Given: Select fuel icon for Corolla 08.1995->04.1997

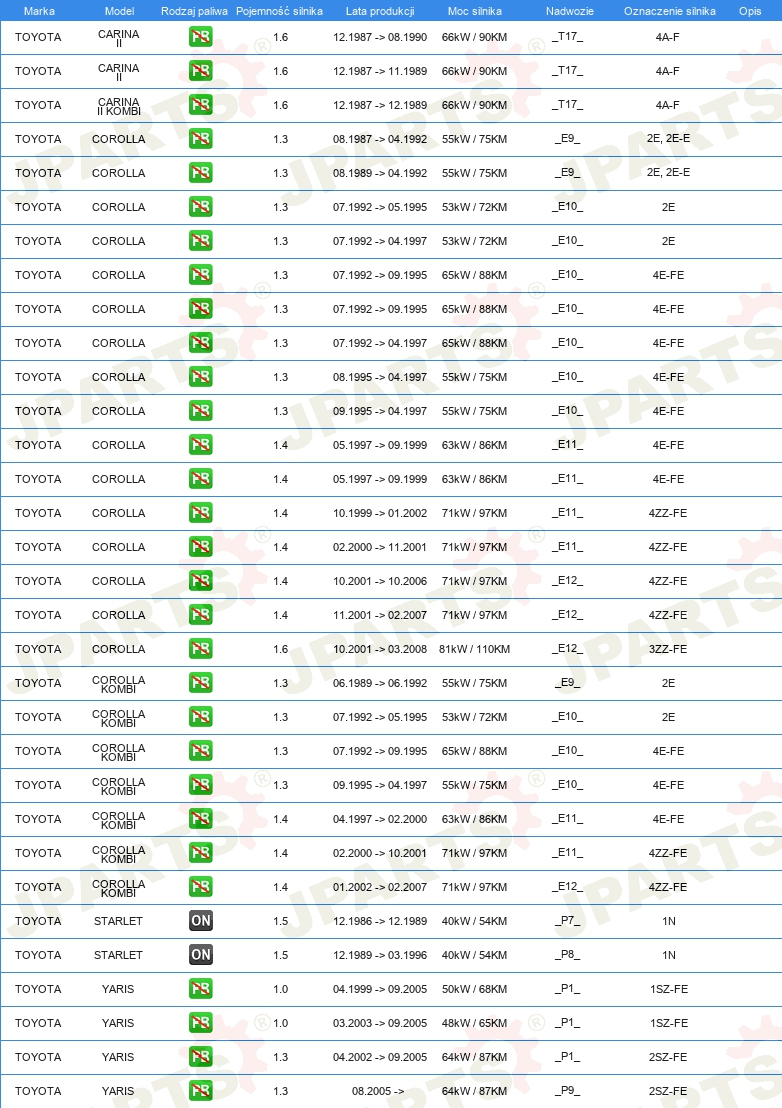Looking at the screenshot, I should pos(201,377).
